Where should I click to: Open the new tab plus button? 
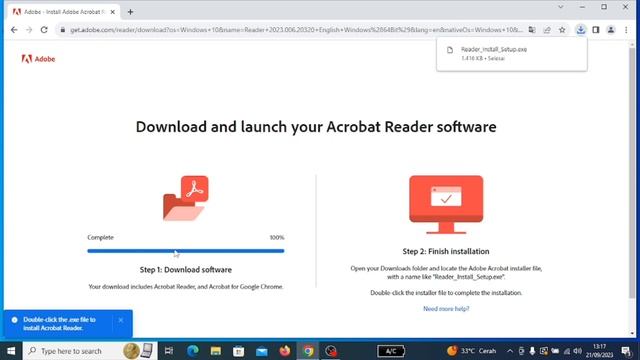(130, 12)
